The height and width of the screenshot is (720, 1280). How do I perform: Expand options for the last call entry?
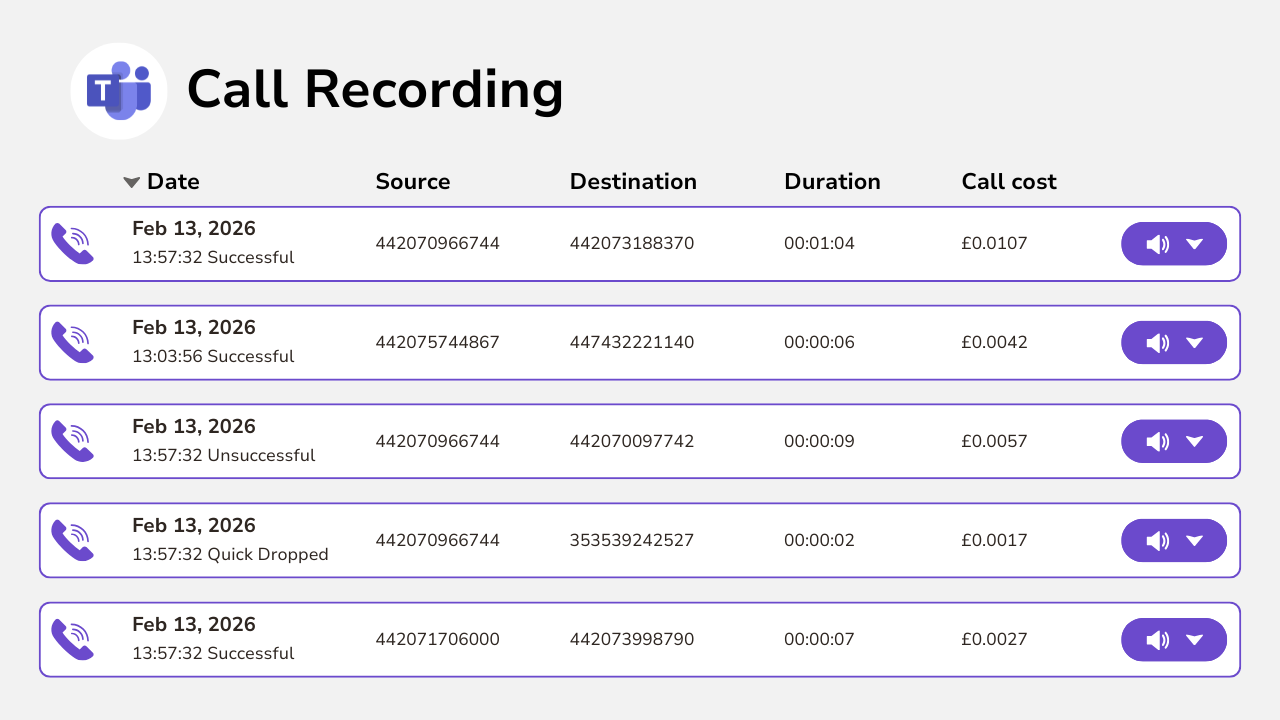coord(1197,639)
